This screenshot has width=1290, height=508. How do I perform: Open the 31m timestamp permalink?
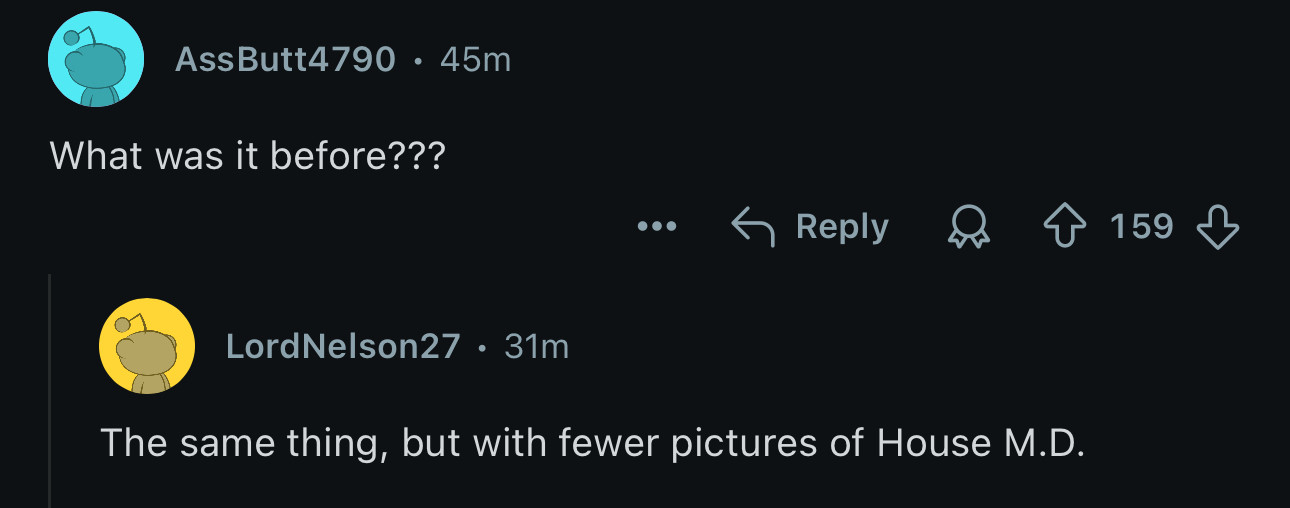click(536, 346)
